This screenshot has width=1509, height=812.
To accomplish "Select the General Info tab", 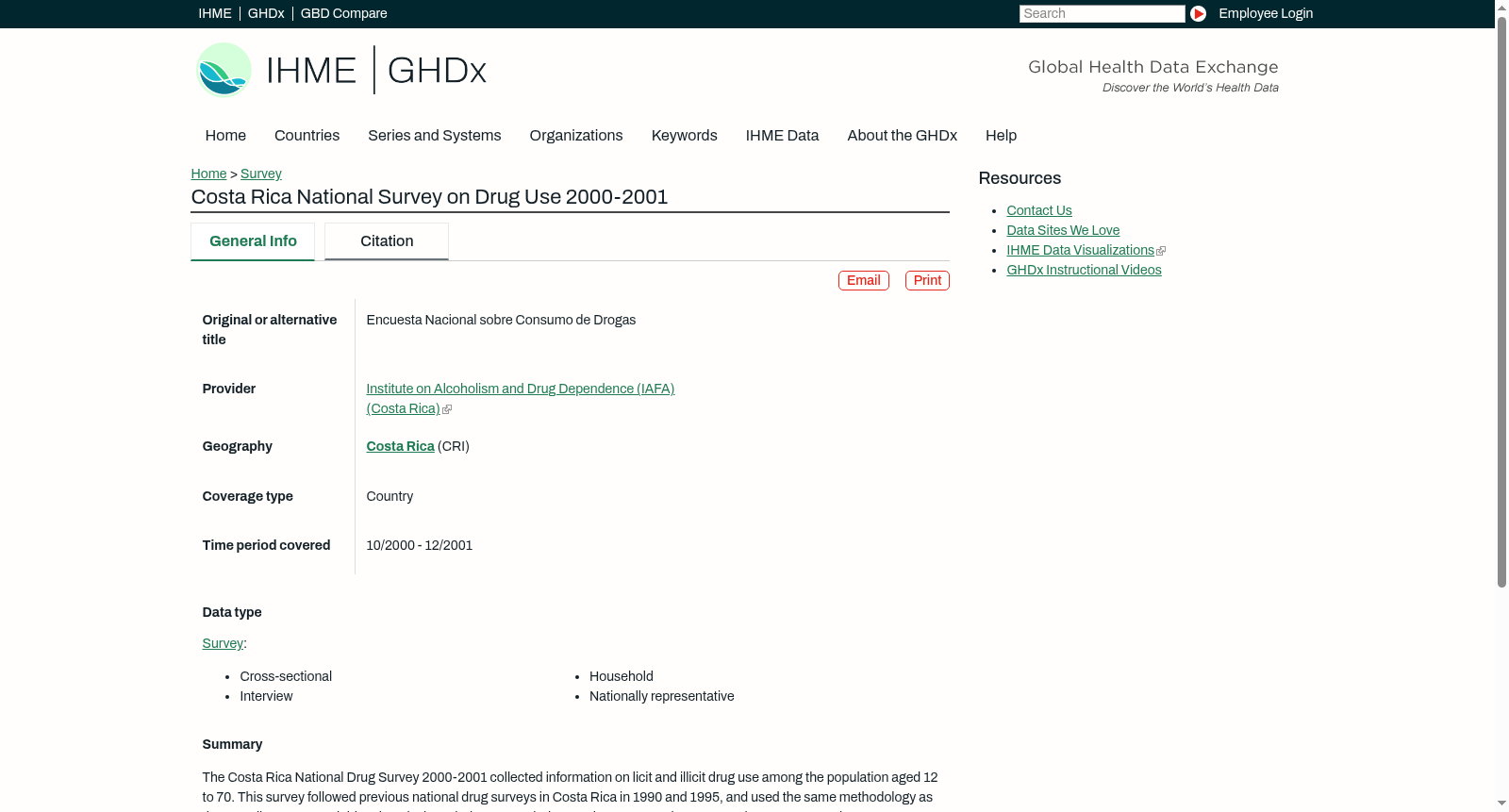I will tap(253, 241).
